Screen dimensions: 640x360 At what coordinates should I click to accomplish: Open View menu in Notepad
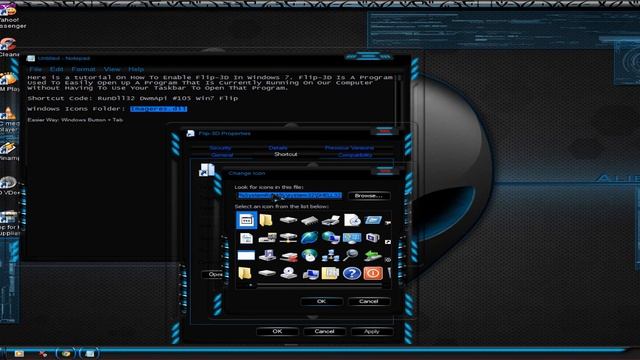pos(112,69)
